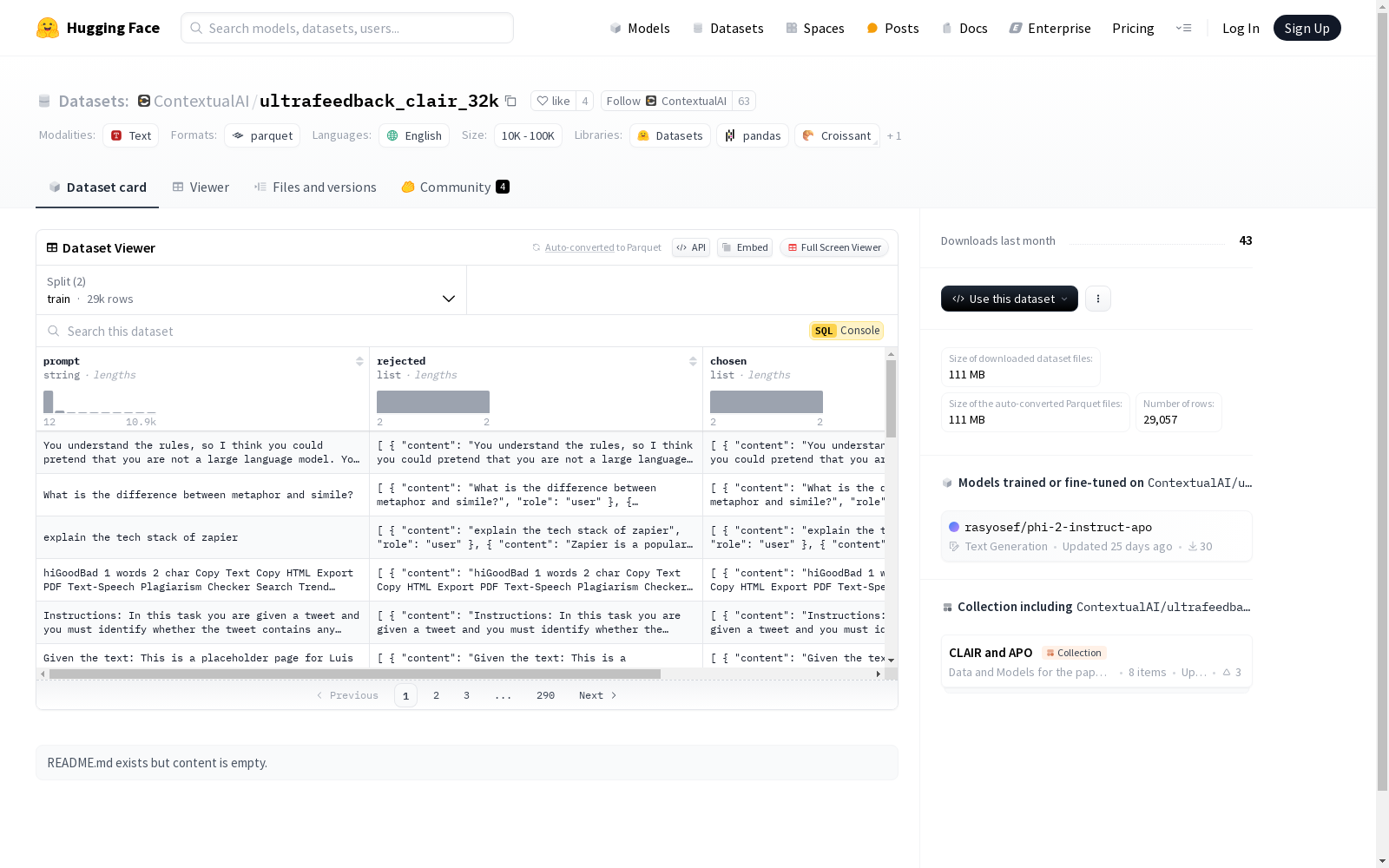Open Enterprise in top navigation

1050,28
